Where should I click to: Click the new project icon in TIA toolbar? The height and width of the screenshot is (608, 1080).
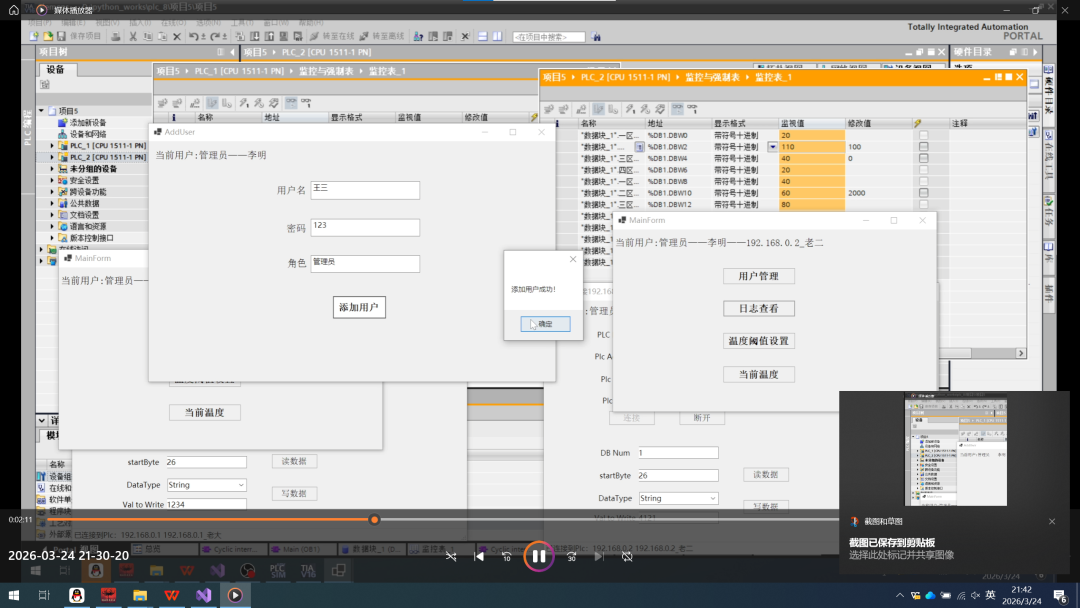34,36
